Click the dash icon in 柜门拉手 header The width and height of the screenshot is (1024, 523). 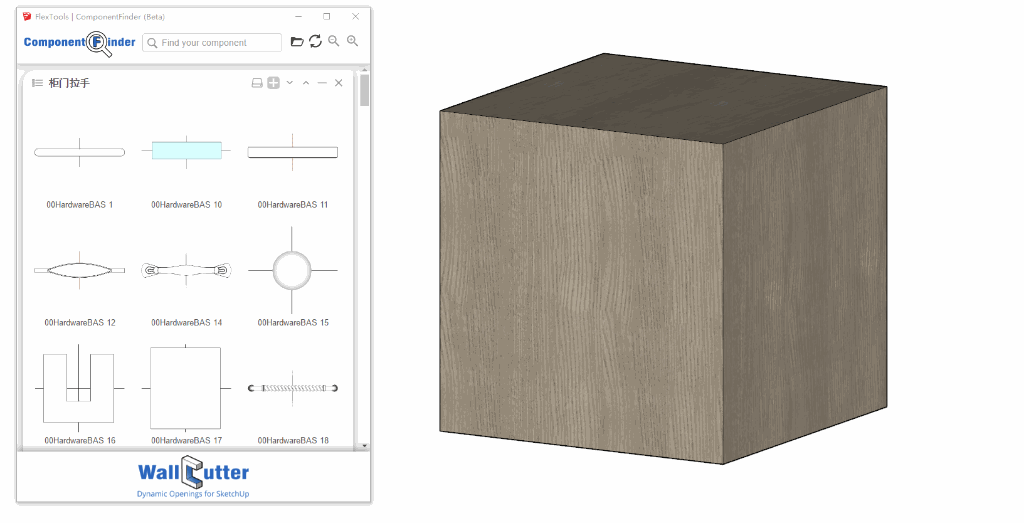point(322,83)
